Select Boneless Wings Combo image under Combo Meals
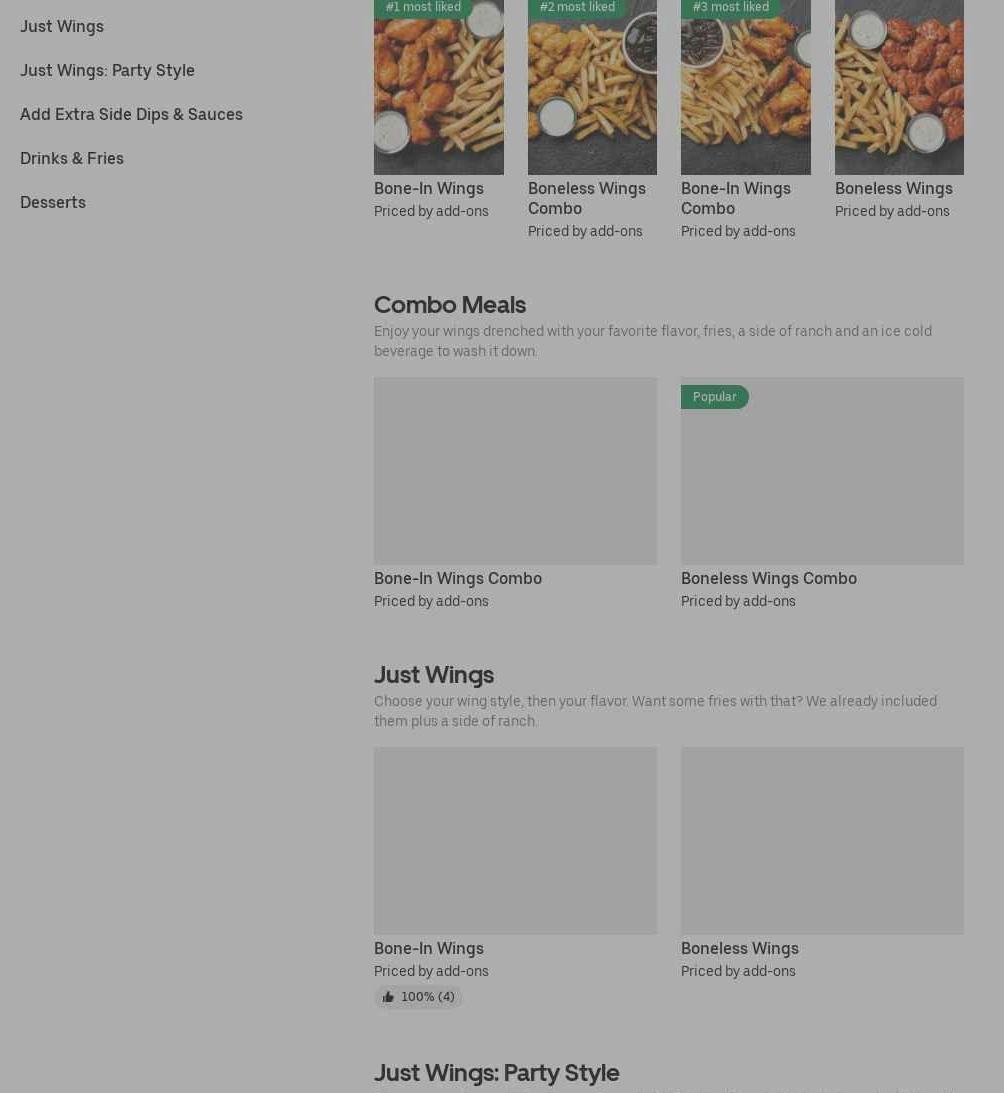Screen dimensions: 1004x1093 tap(823, 471)
